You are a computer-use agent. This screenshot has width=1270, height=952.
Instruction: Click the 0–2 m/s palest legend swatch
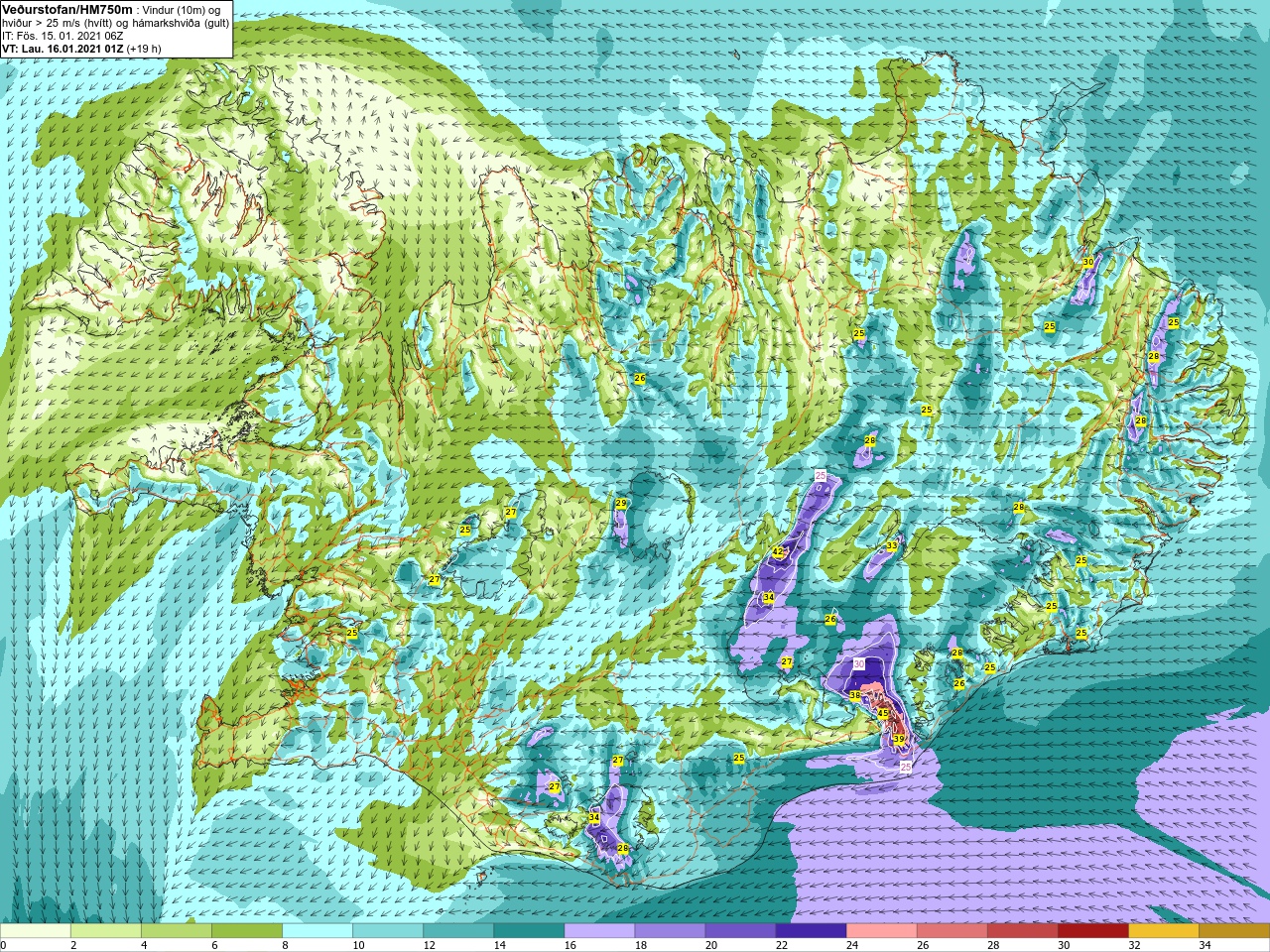pos(36,931)
